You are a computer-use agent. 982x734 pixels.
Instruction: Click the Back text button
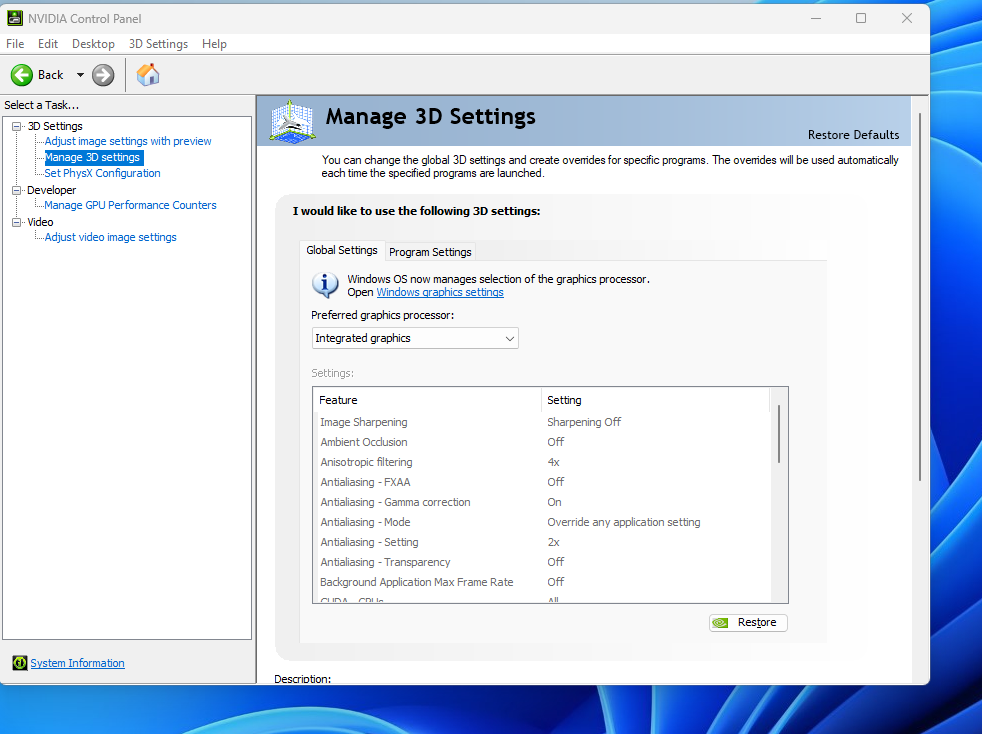pyautogui.click(x=50, y=75)
